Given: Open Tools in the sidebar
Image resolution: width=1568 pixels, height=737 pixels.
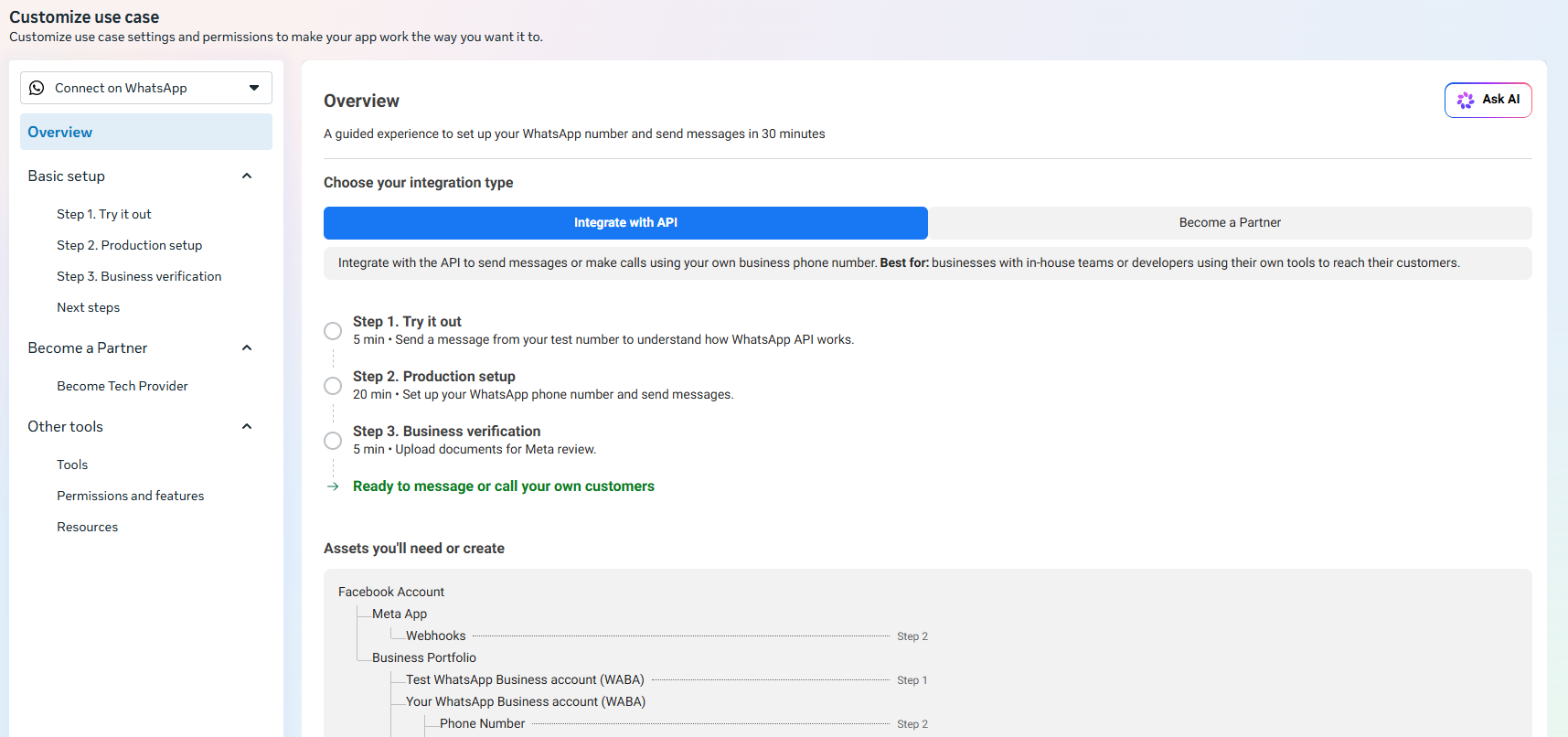Looking at the screenshot, I should coord(72,465).
